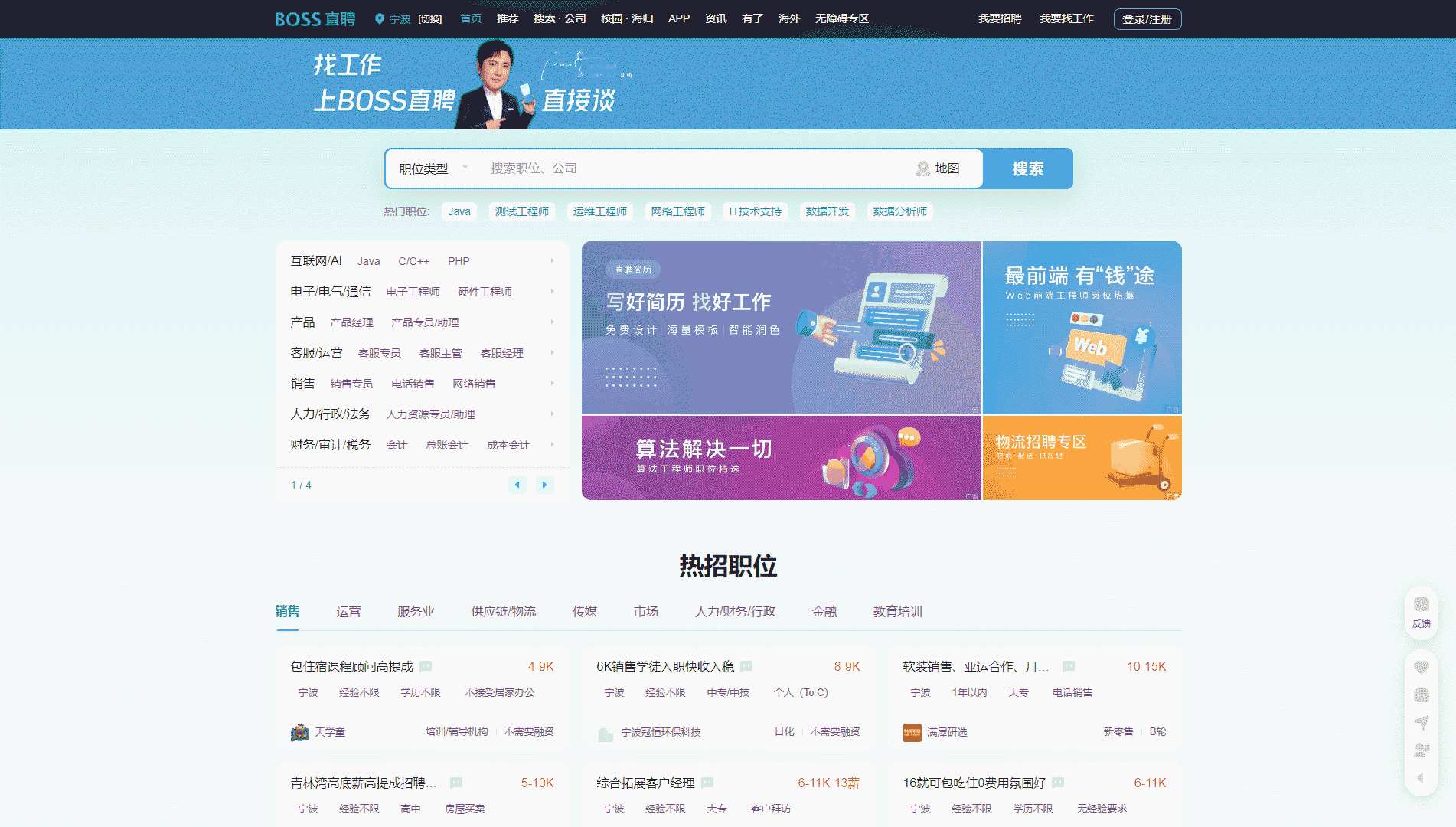
Task: Click the location pin icon beside 宁波
Action: (x=379, y=18)
